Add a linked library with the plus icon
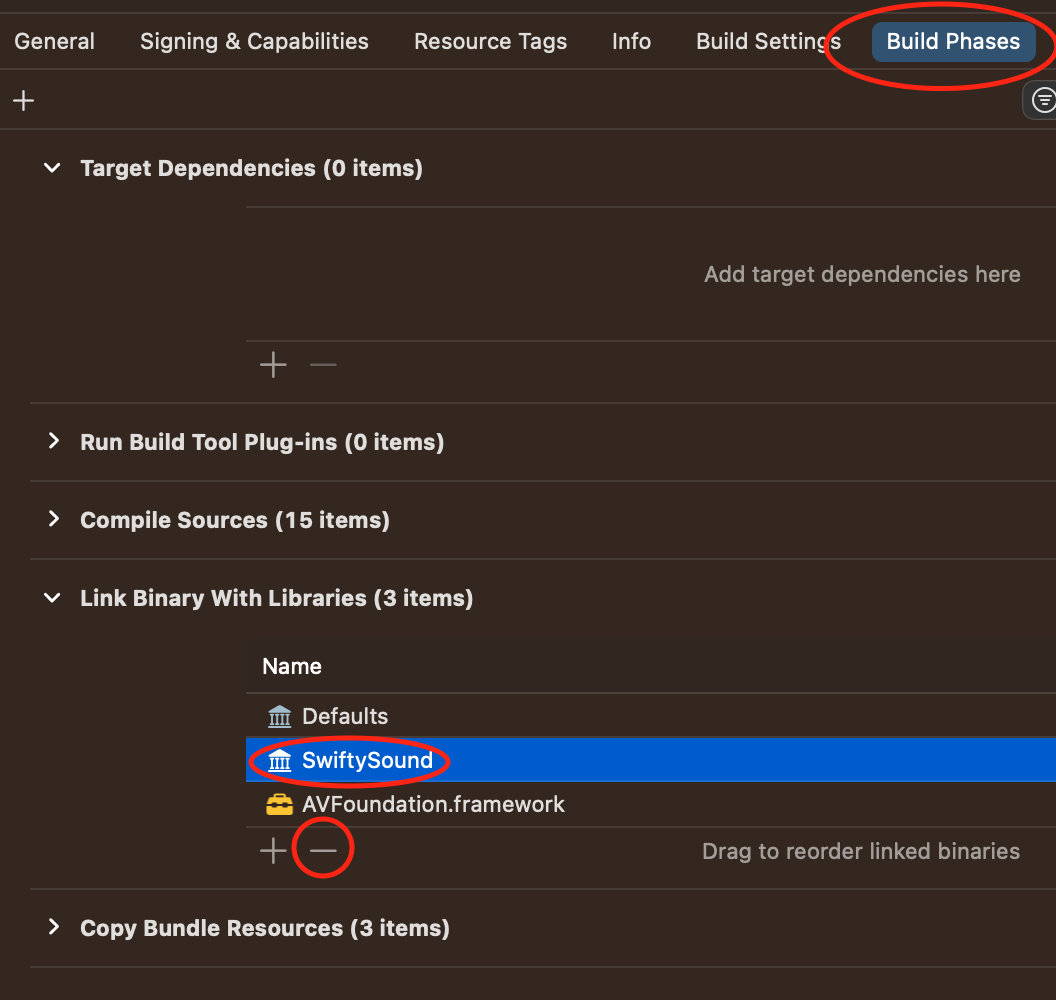Image resolution: width=1056 pixels, height=1000 pixels. (272, 849)
